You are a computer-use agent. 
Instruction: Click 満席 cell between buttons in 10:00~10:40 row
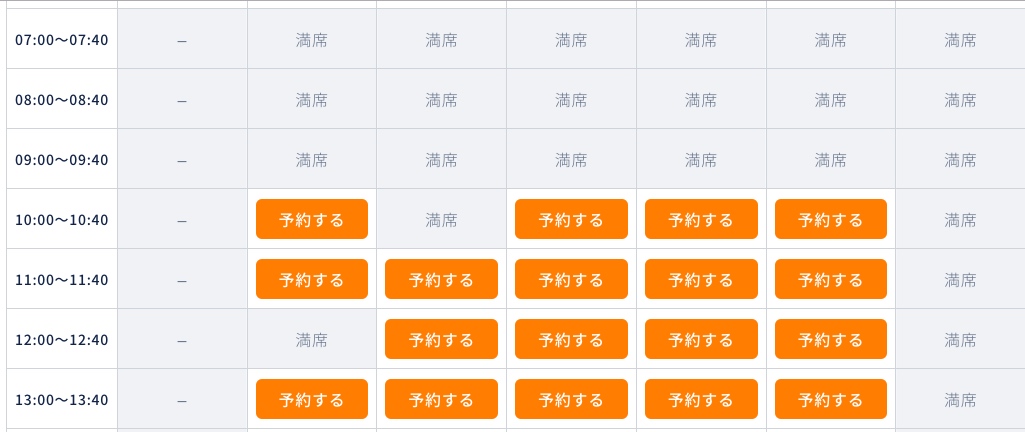[441, 219]
